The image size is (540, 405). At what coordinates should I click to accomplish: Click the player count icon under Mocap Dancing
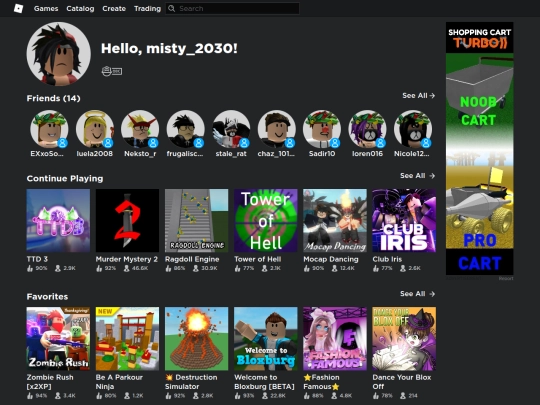tap(334, 268)
